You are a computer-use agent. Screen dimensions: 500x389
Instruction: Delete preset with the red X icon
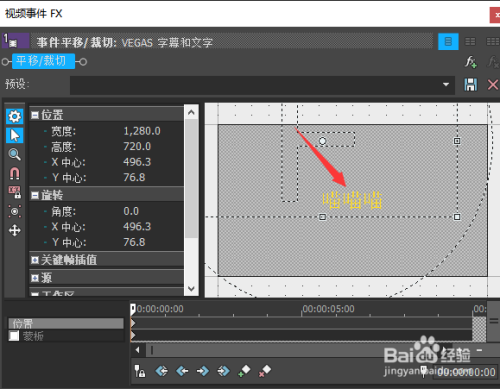pos(493,85)
